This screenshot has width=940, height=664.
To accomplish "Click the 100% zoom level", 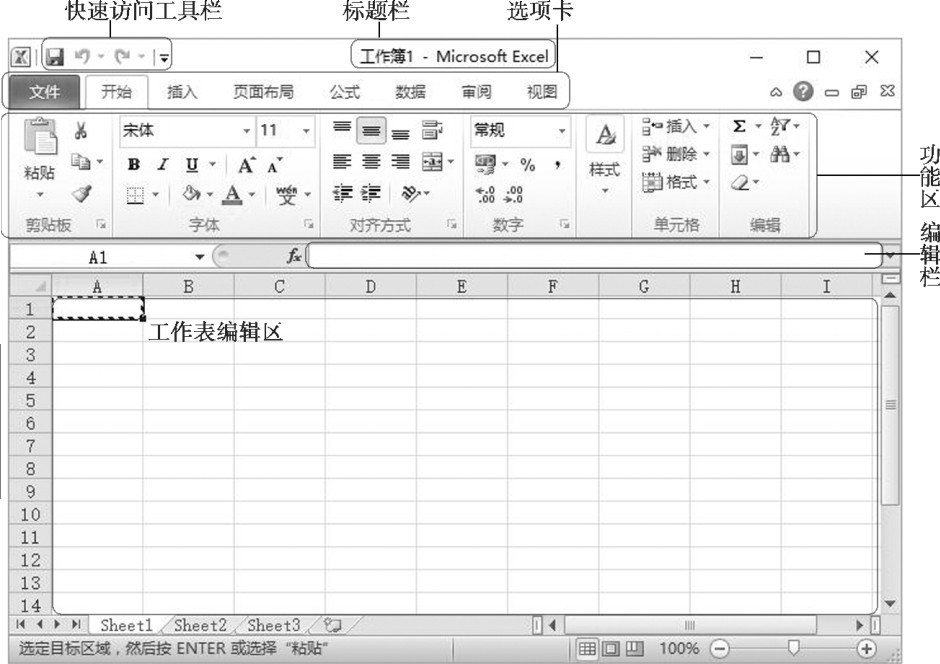I will coord(679,648).
